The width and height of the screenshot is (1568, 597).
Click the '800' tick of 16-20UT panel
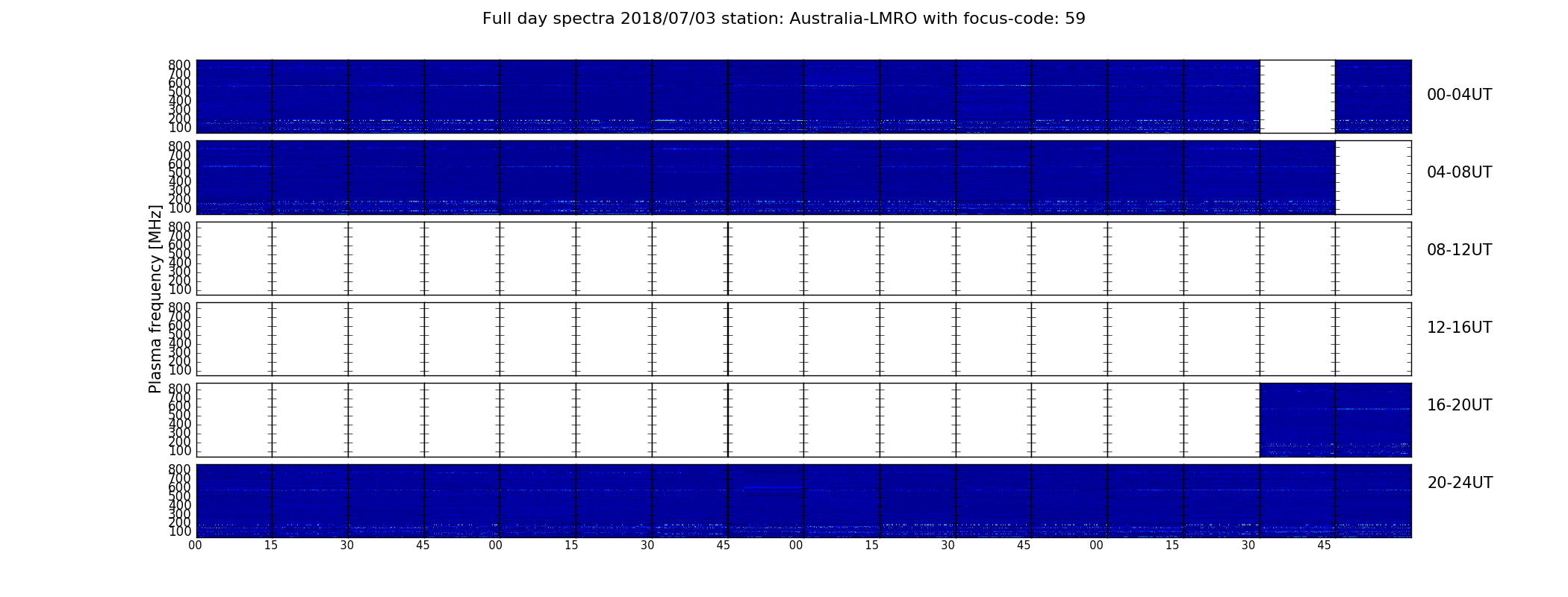click(x=179, y=389)
